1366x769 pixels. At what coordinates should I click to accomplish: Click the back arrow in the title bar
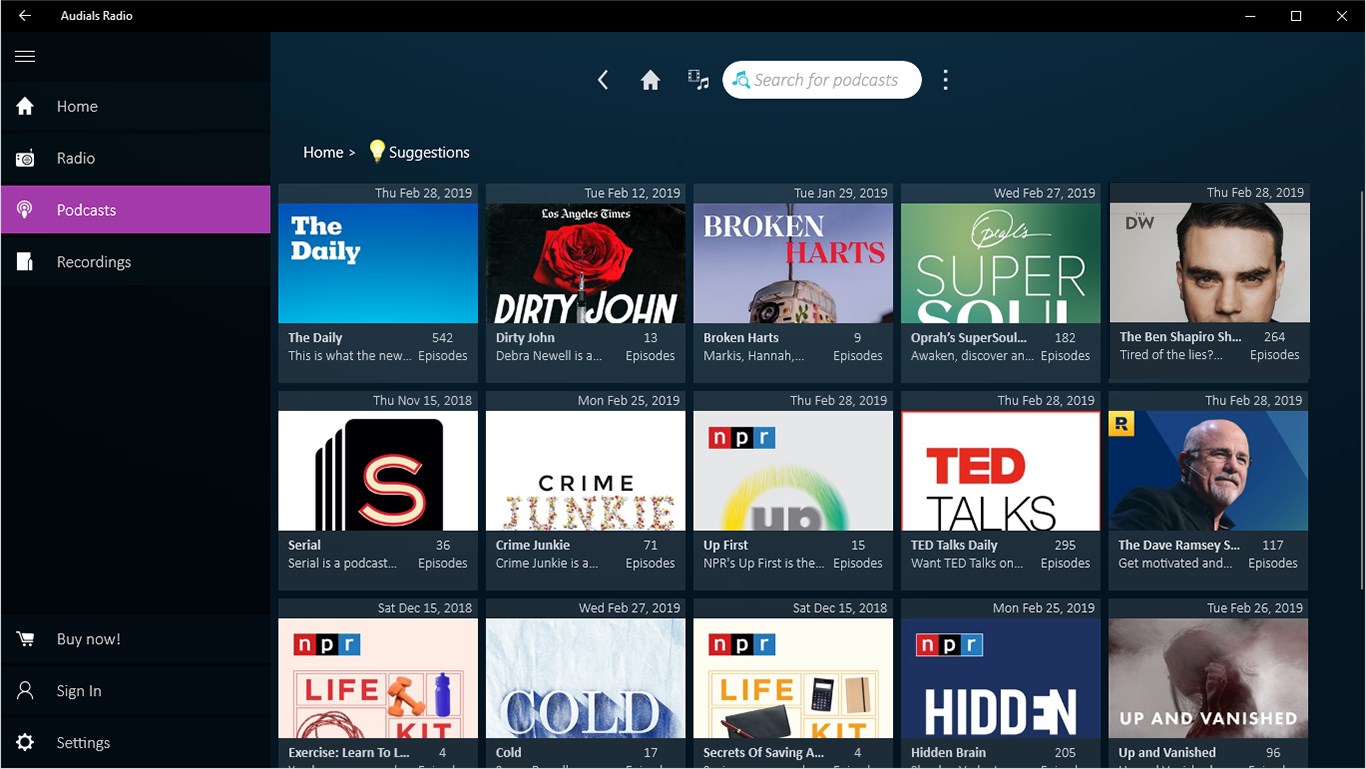(x=24, y=15)
